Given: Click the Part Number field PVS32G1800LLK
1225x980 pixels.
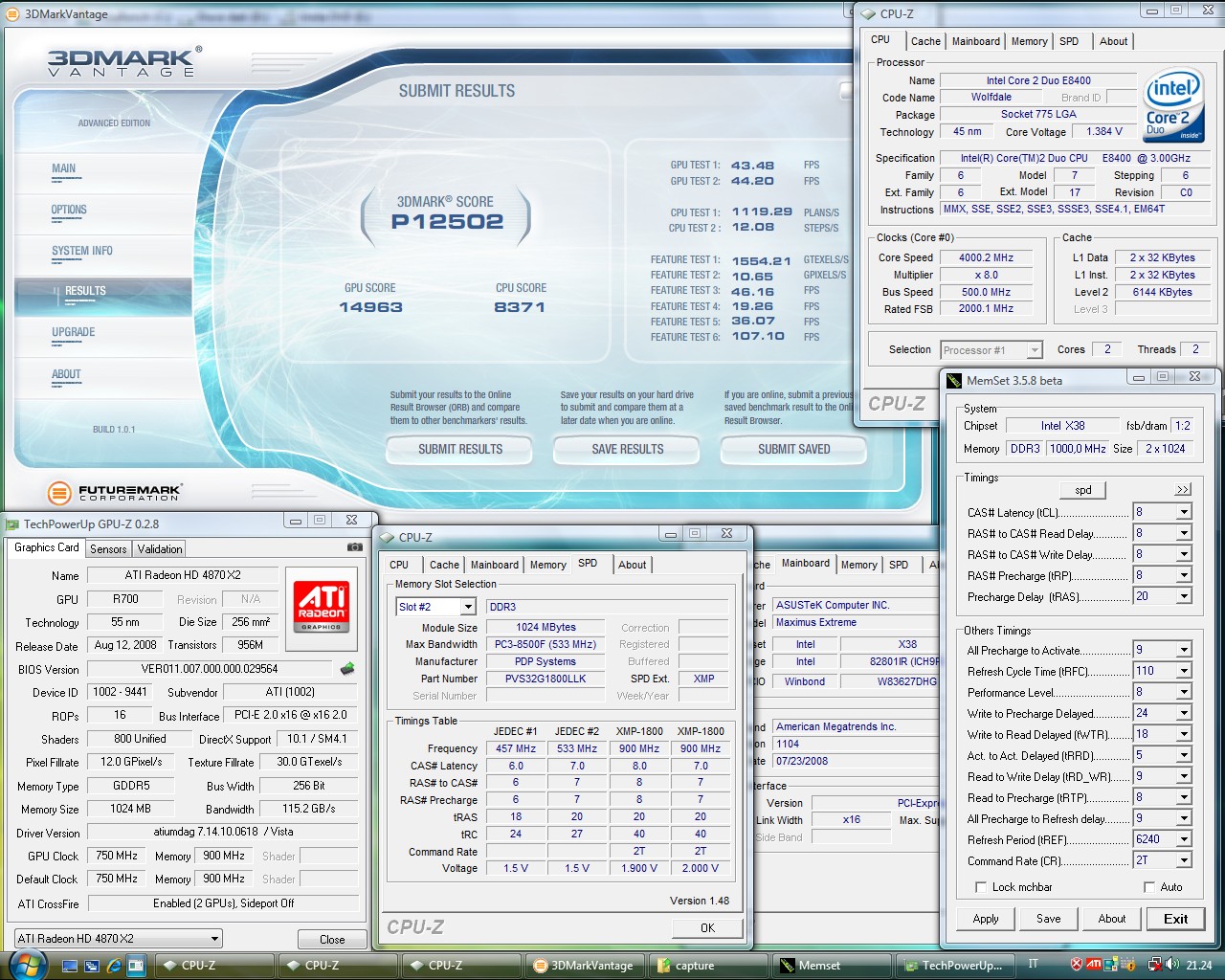Looking at the screenshot, I should click(x=546, y=679).
